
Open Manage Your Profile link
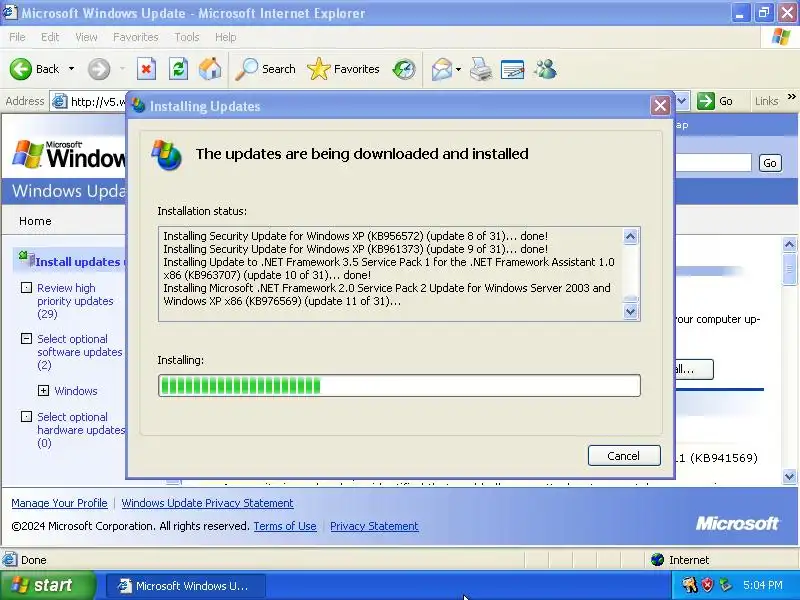59,503
